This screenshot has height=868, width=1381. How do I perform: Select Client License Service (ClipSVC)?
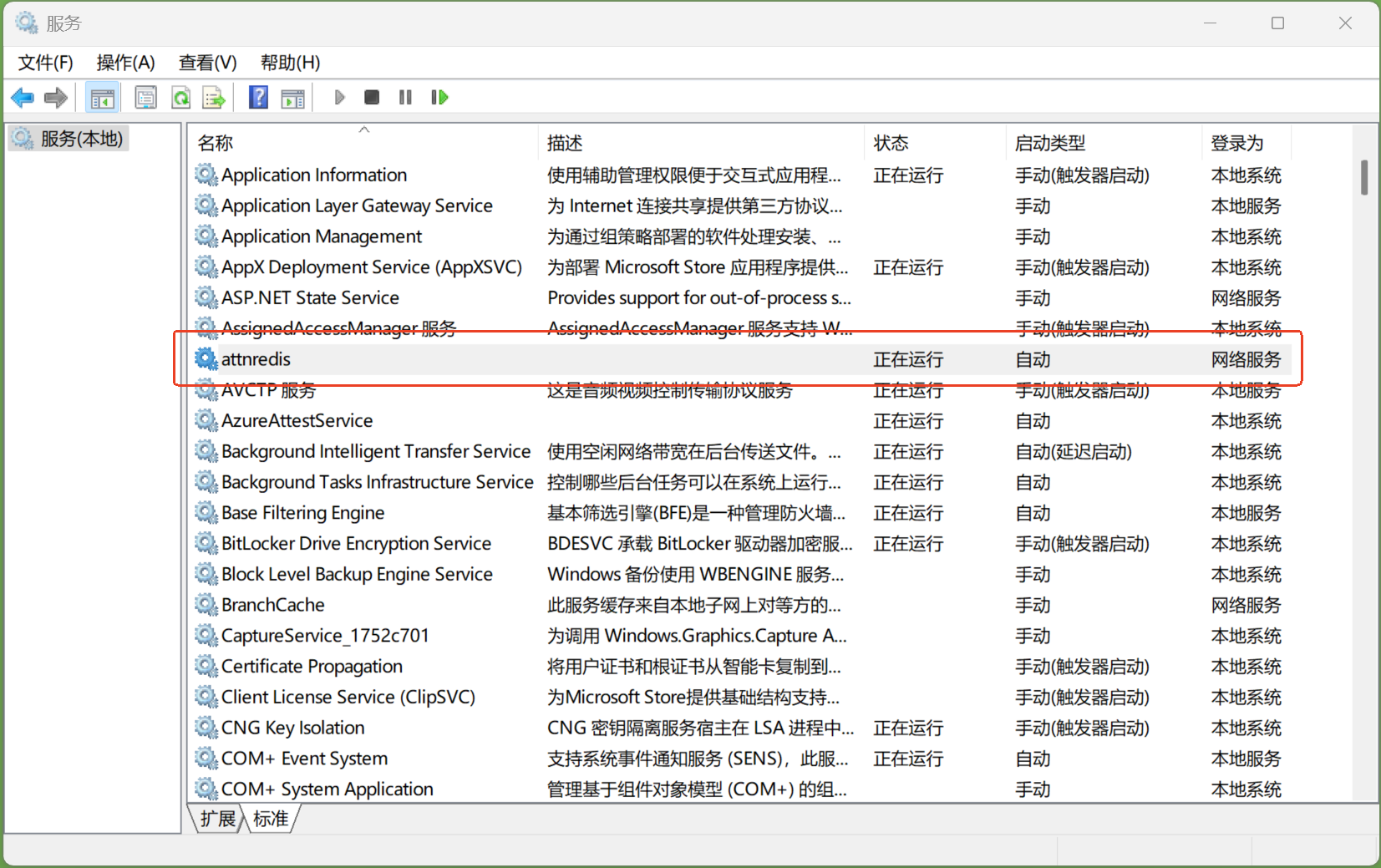[348, 697]
